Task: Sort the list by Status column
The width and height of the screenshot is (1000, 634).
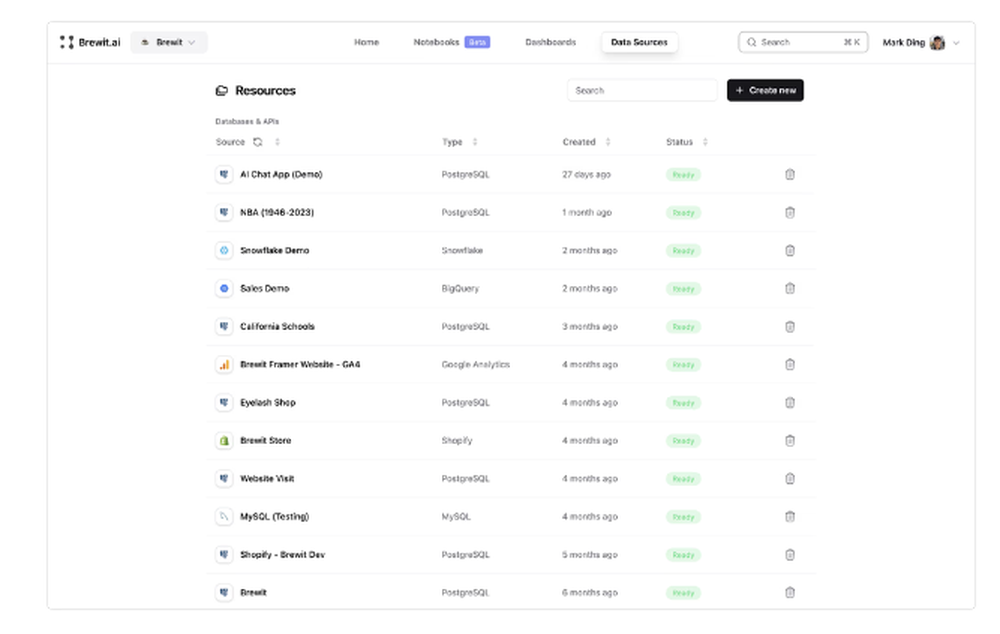Action: tap(705, 142)
